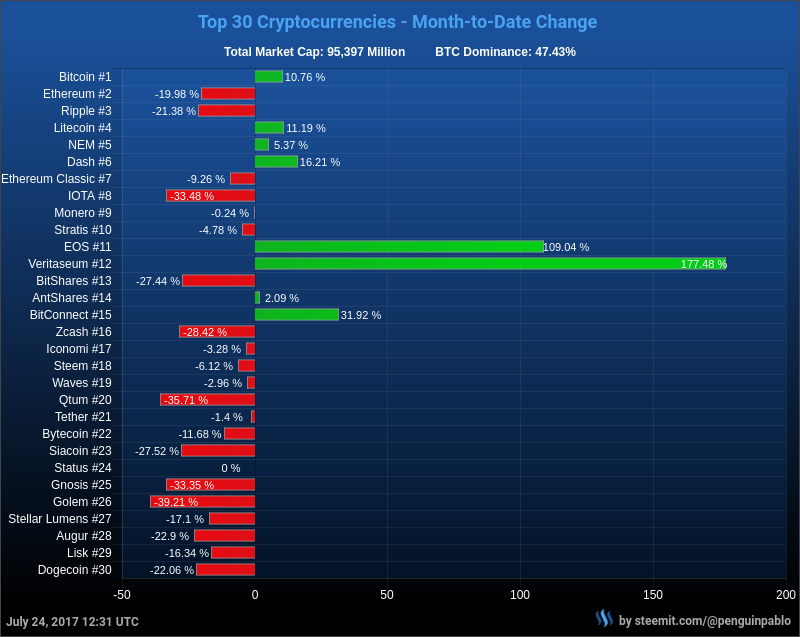Click the 16.21 % Dash value
This screenshot has height=637, width=800.
tap(320, 162)
